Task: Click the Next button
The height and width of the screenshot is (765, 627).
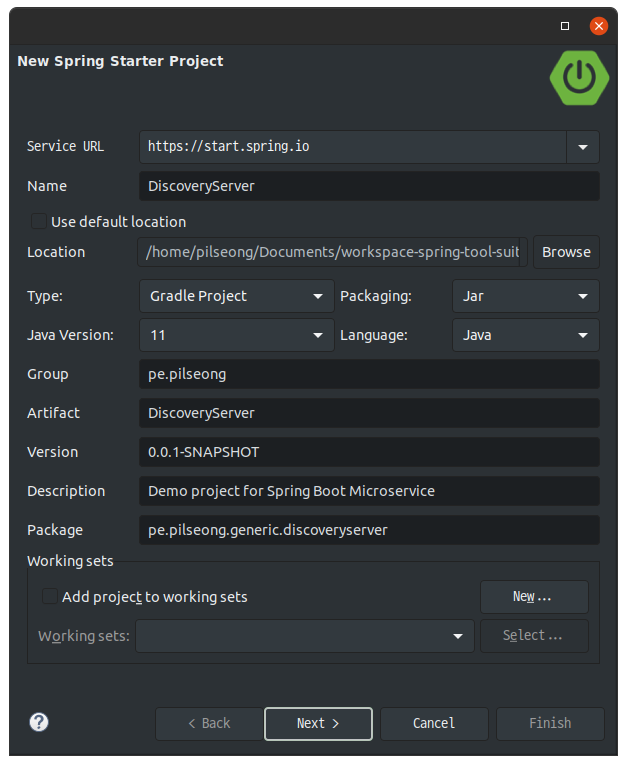Action: [x=318, y=724]
